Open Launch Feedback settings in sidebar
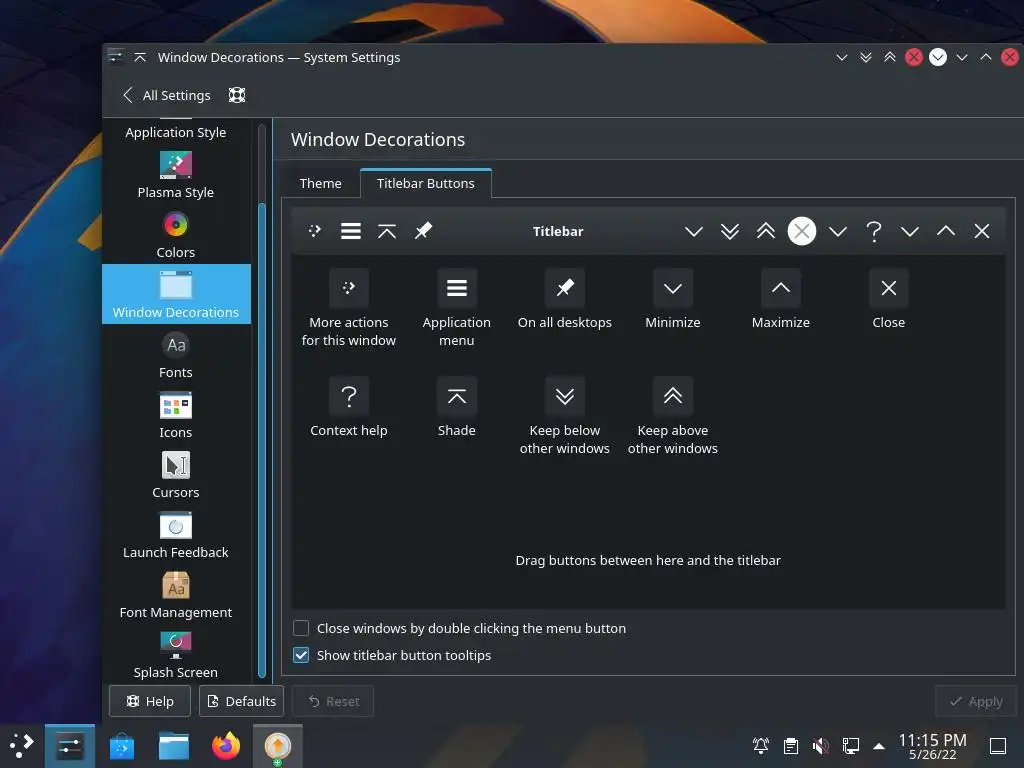1024x768 pixels. click(176, 535)
